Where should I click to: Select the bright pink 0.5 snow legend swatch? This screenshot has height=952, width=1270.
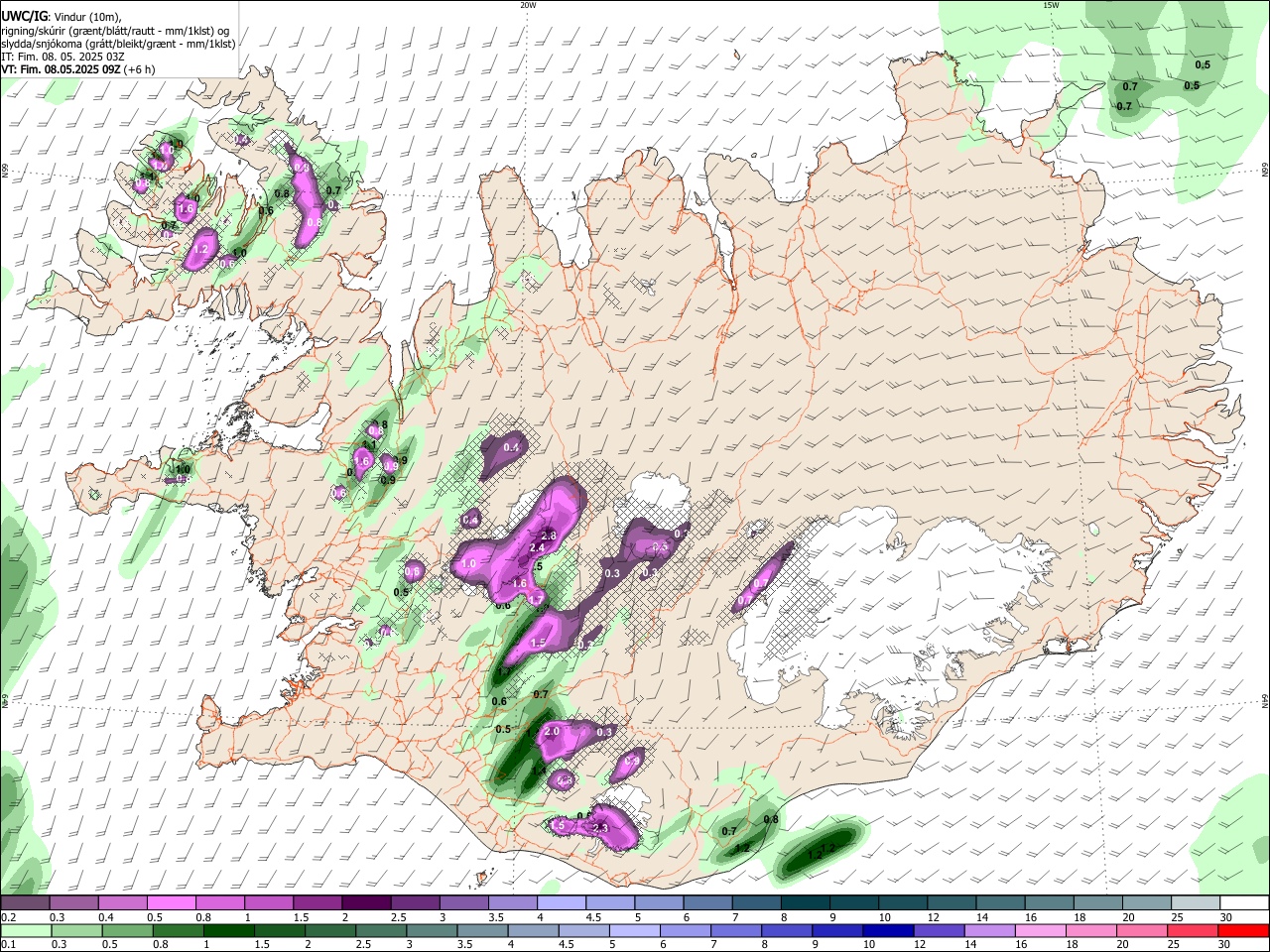pyautogui.click(x=171, y=903)
